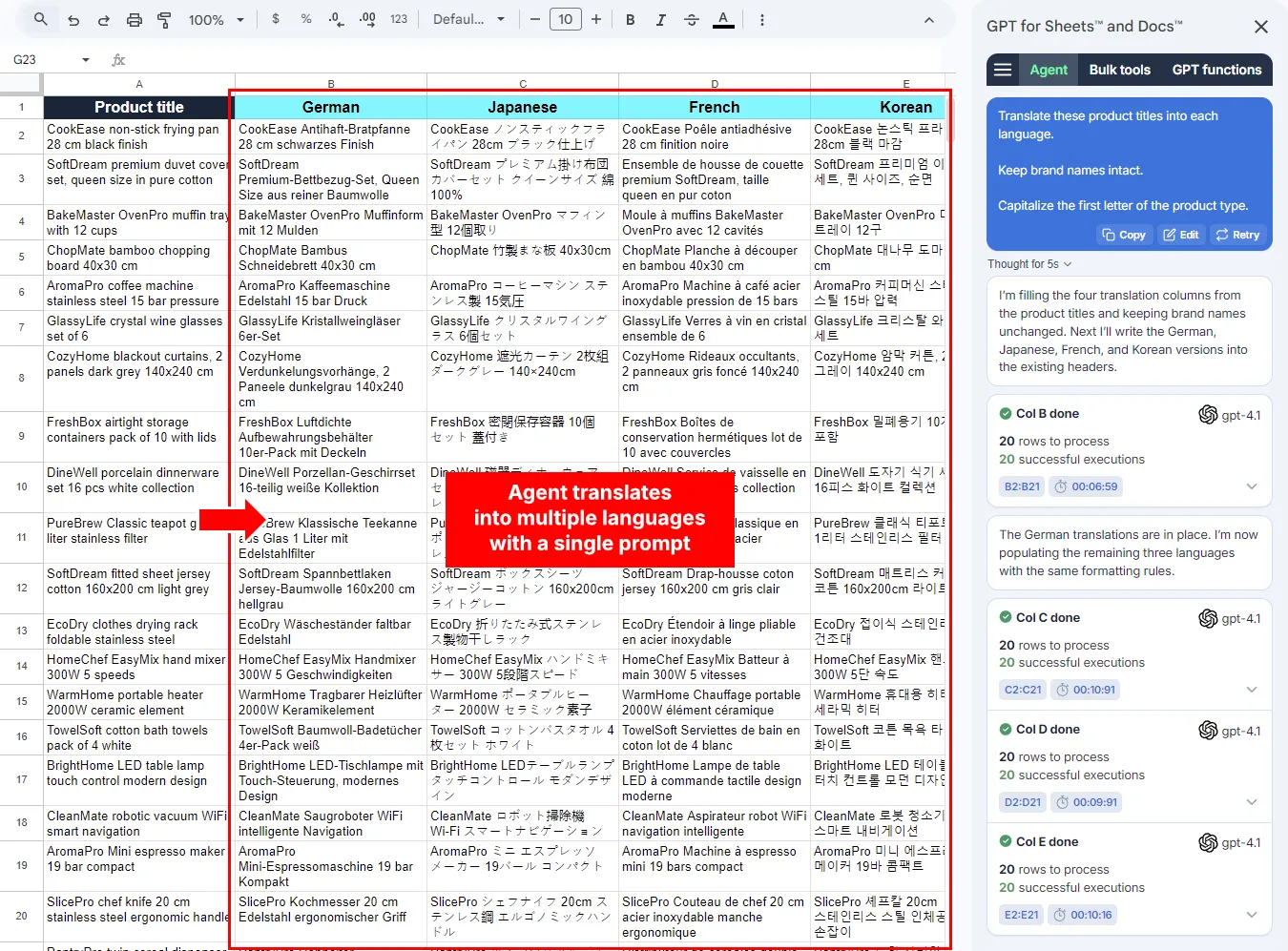This screenshot has height=951, width=1288.
Task: Collapse the Col B done section
Action: (x=1252, y=486)
